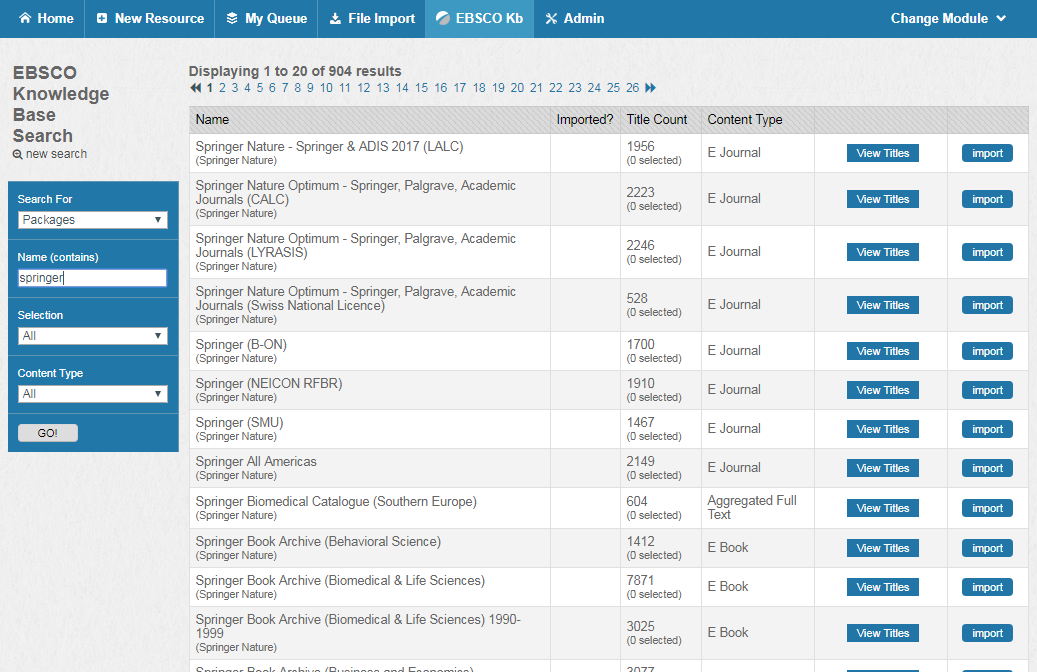View Titles for Springer (B-ON)

click(x=882, y=351)
